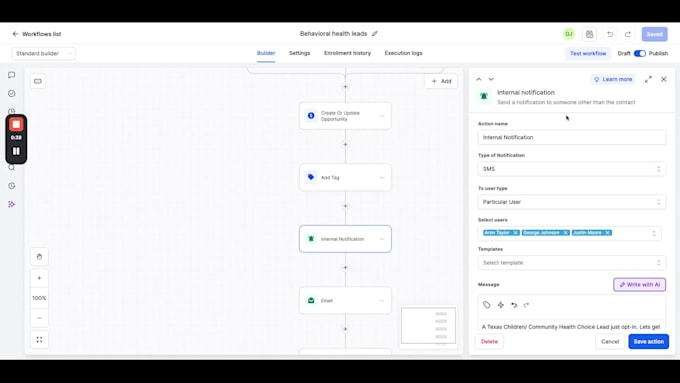Viewport: 680px width, 383px height.
Task: Switch to the Builder tab
Action: click(x=266, y=53)
